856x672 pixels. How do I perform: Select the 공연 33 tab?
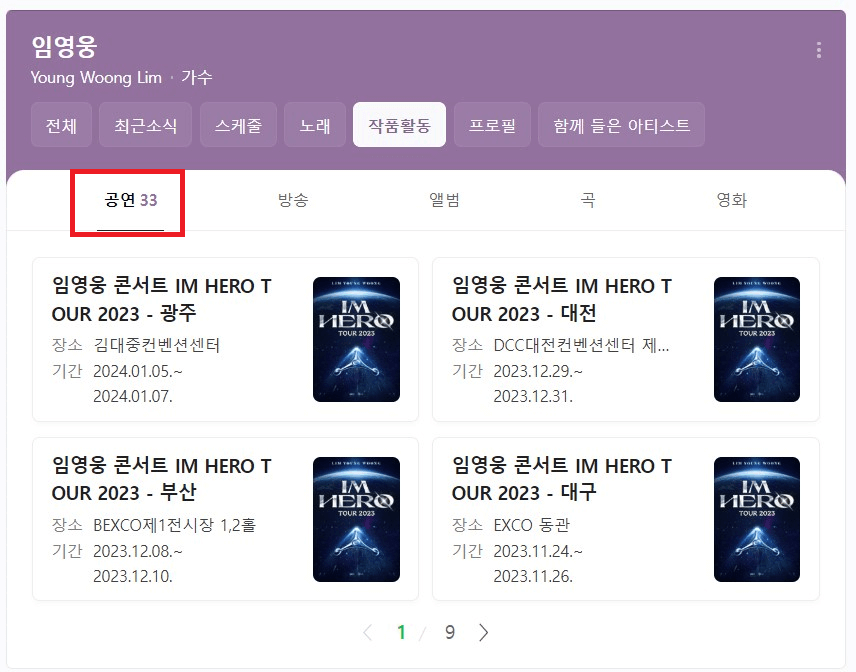point(124,200)
